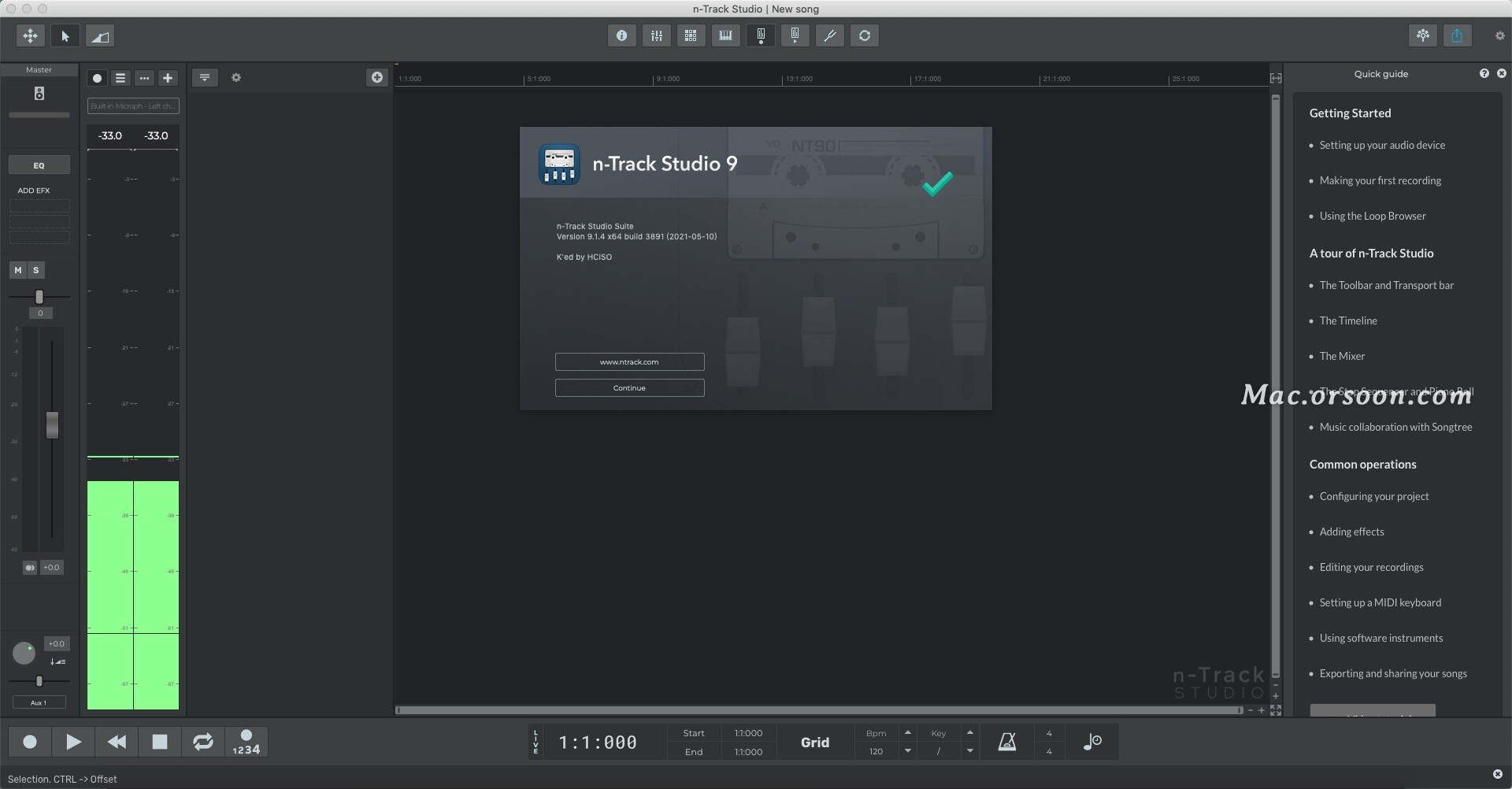Open 'Adding effects' guide topic

point(1351,532)
